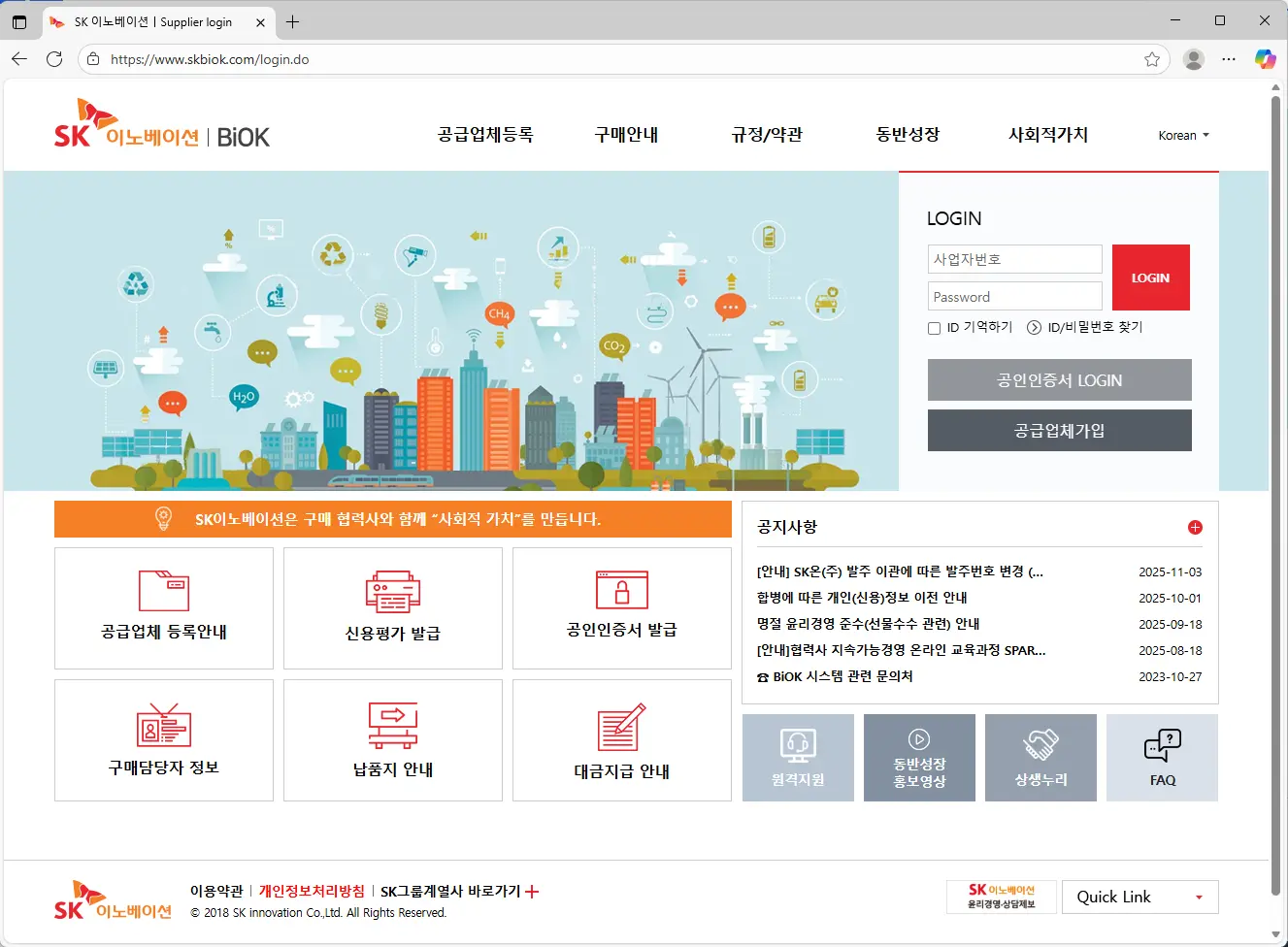Click the 공지사항 section heading
This screenshot has height=947, width=1288.
787,527
